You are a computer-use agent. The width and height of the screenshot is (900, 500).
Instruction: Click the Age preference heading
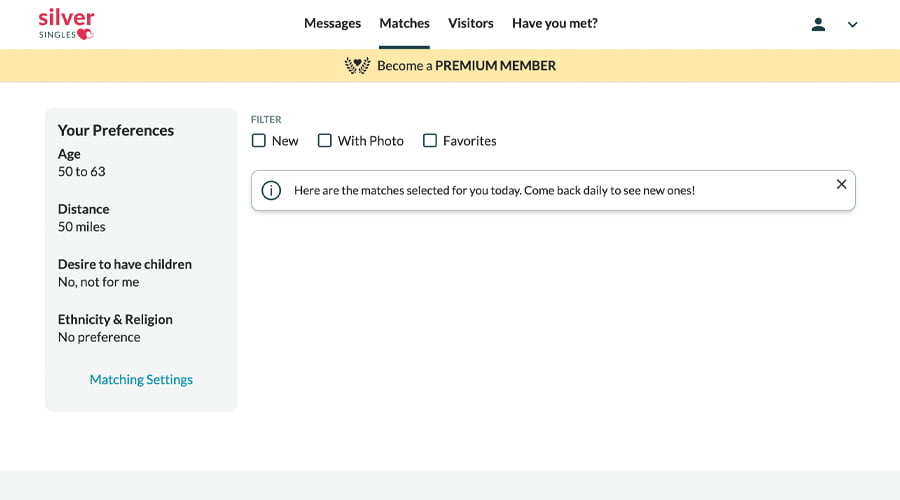(x=69, y=154)
